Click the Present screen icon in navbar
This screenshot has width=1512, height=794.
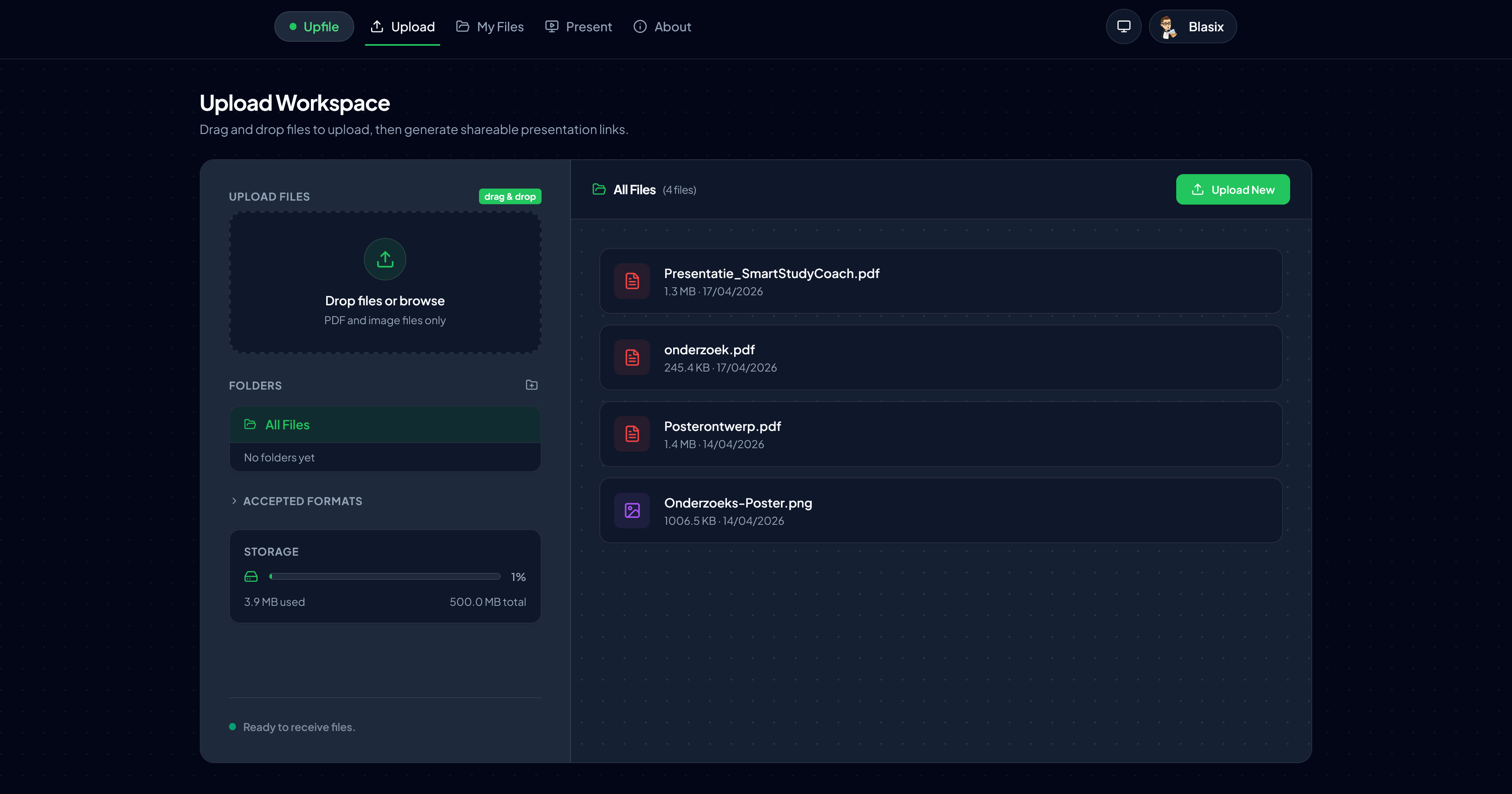tap(552, 26)
